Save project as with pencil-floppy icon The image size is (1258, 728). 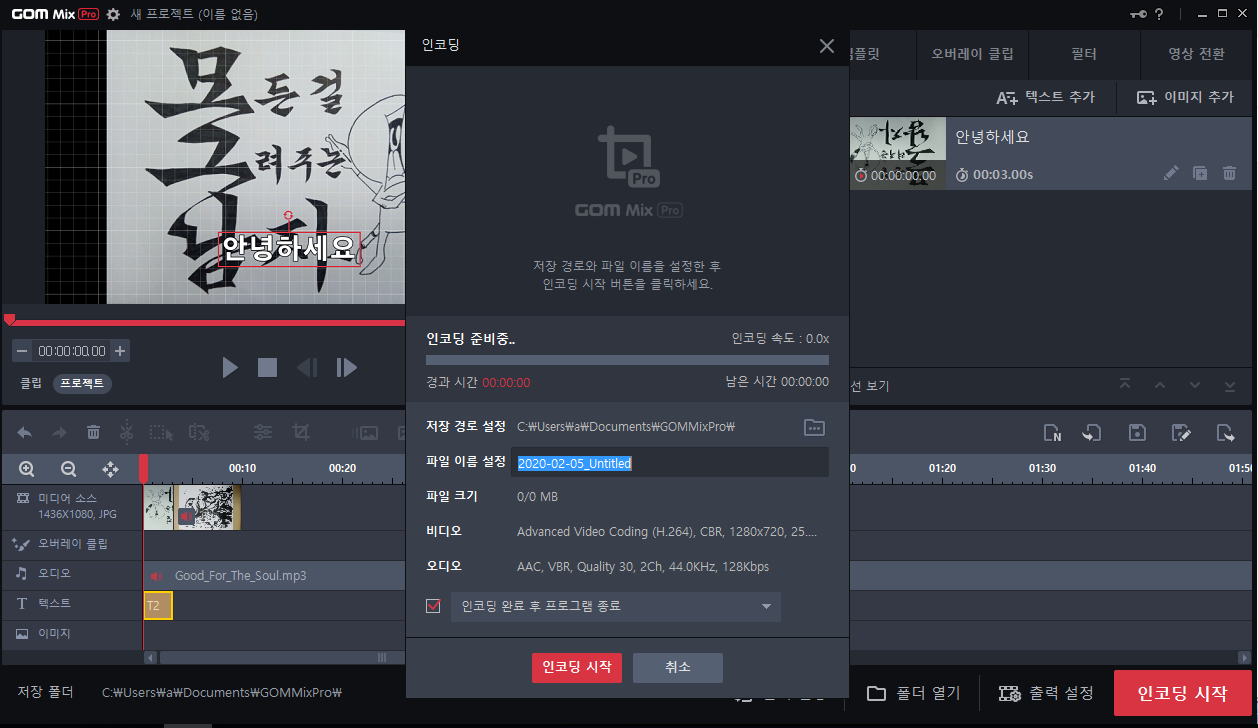point(1181,433)
